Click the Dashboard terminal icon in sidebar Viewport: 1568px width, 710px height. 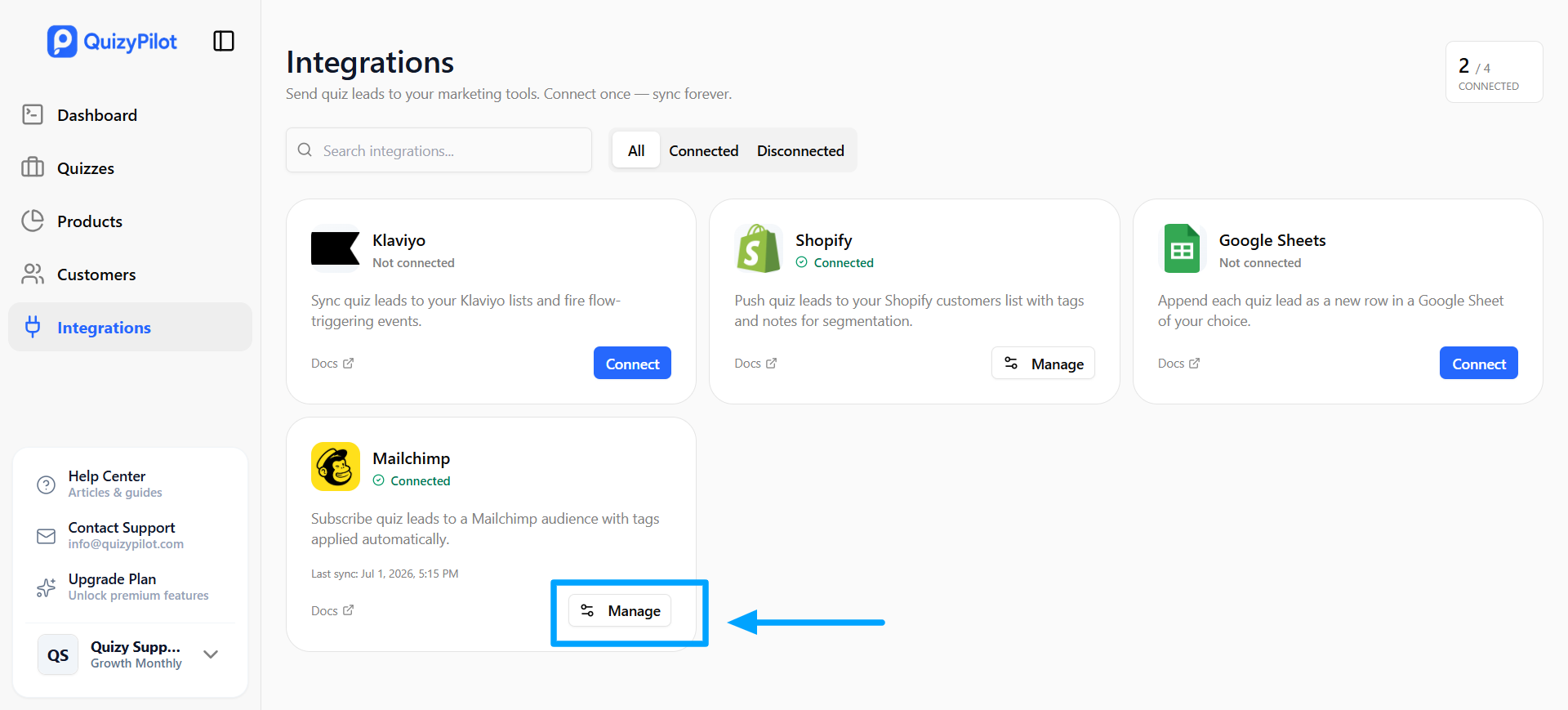pyautogui.click(x=33, y=115)
